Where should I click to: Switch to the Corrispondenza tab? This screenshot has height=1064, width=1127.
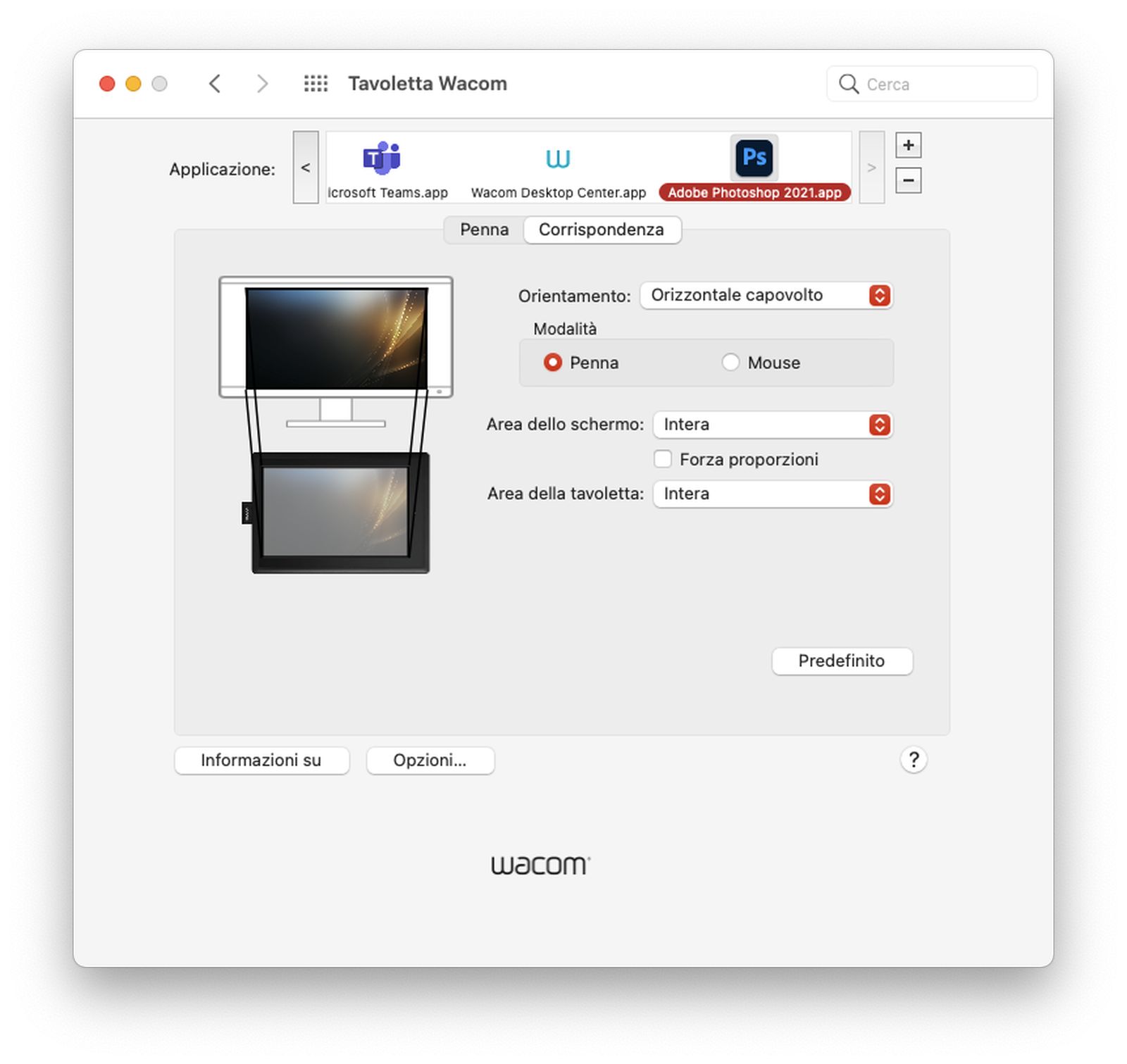(602, 230)
